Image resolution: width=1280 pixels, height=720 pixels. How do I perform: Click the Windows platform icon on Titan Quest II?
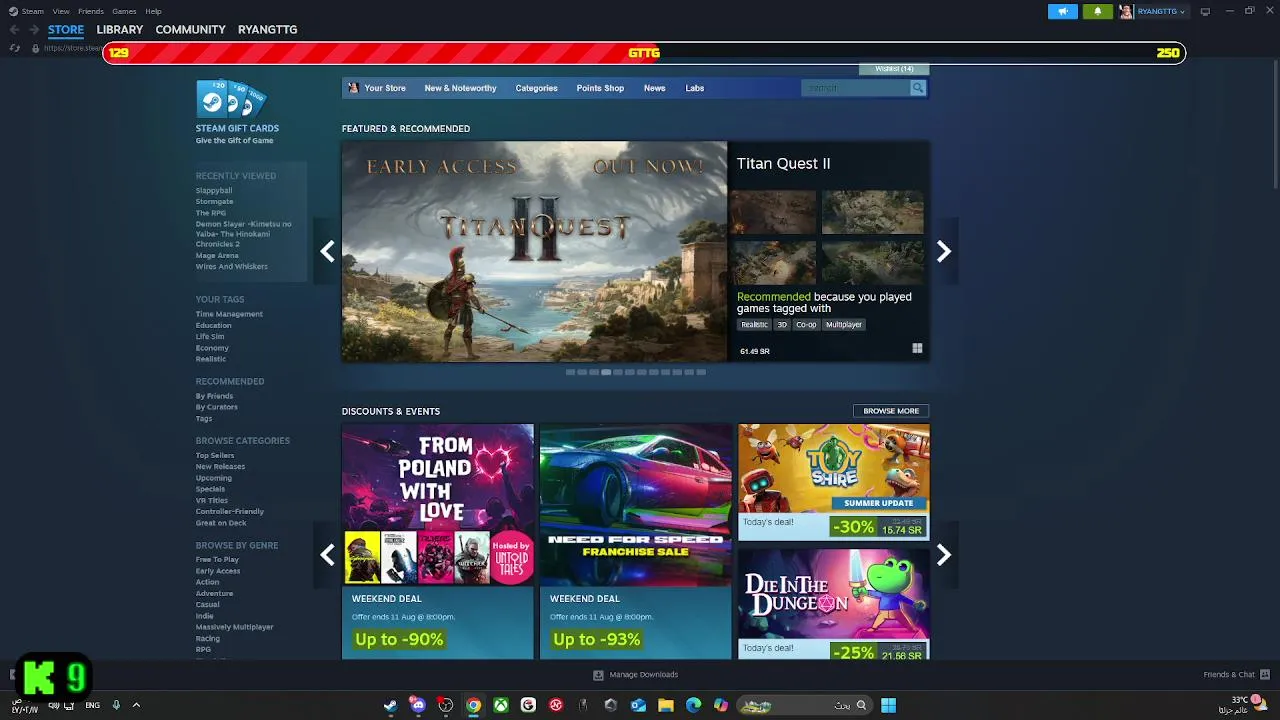click(917, 348)
